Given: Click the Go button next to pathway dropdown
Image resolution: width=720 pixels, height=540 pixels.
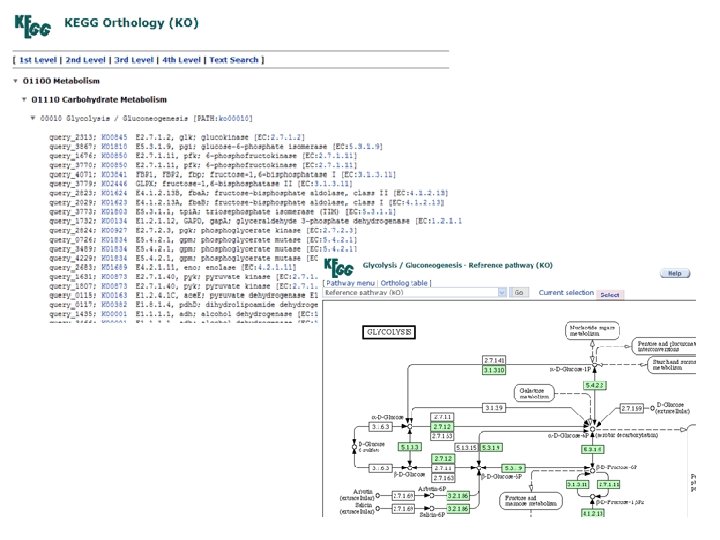Looking at the screenshot, I should (x=519, y=292).
